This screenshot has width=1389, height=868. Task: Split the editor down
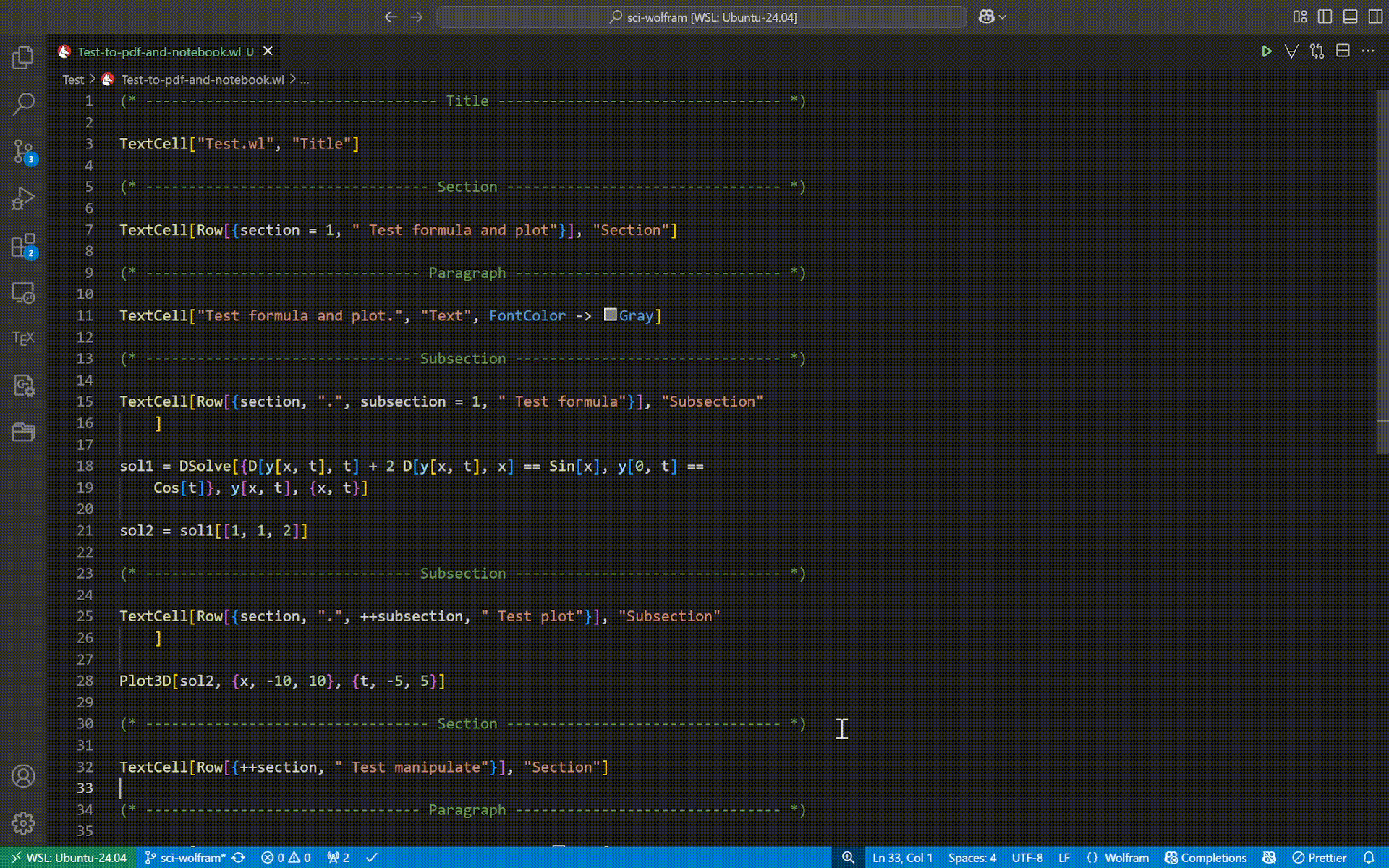click(1343, 51)
